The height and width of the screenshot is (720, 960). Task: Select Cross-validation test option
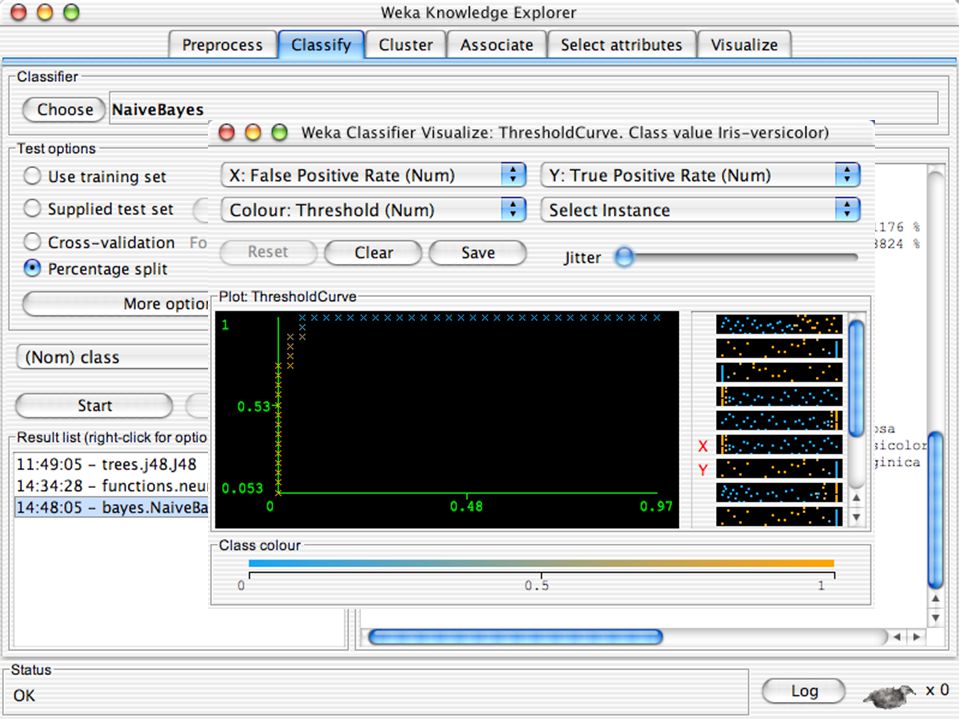click(x=99, y=242)
